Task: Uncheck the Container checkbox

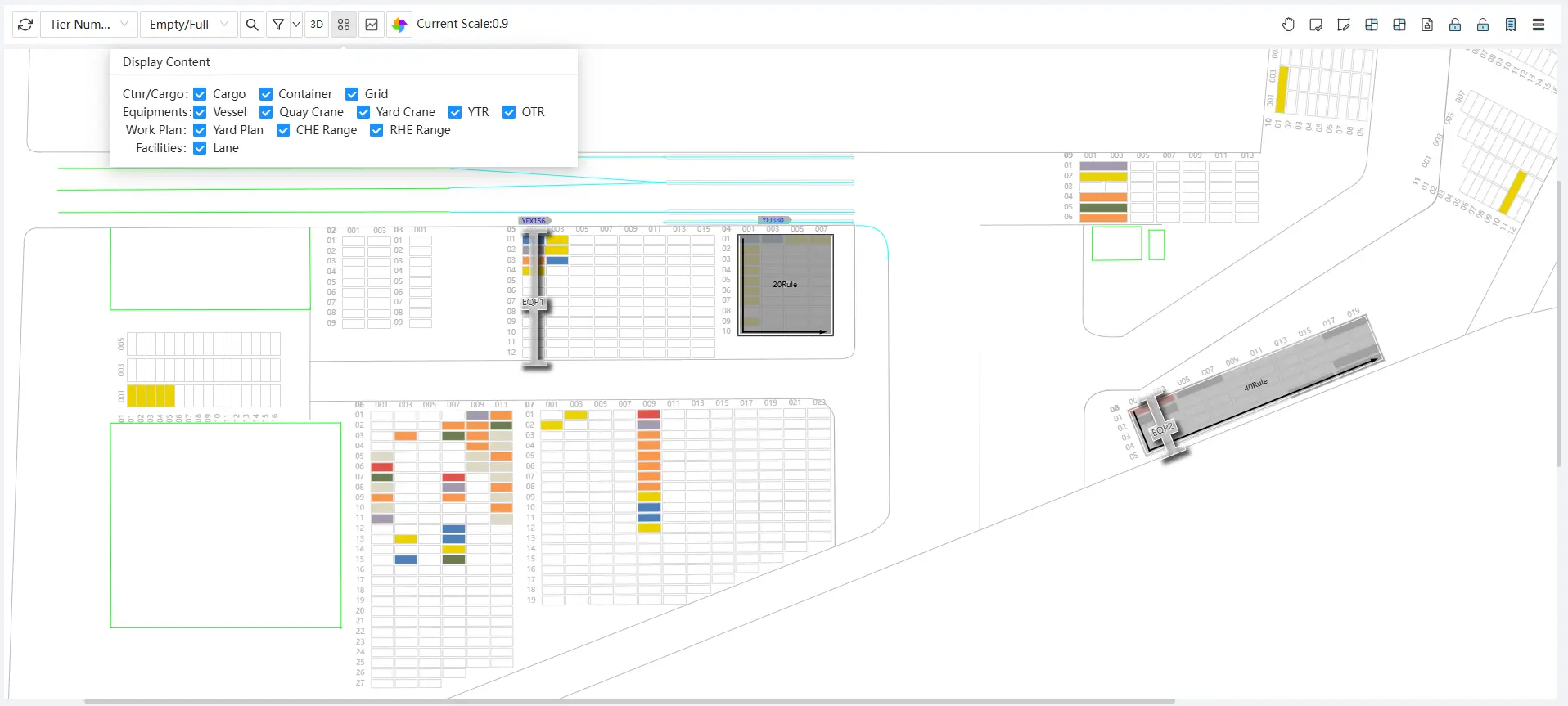Action: pos(266,94)
